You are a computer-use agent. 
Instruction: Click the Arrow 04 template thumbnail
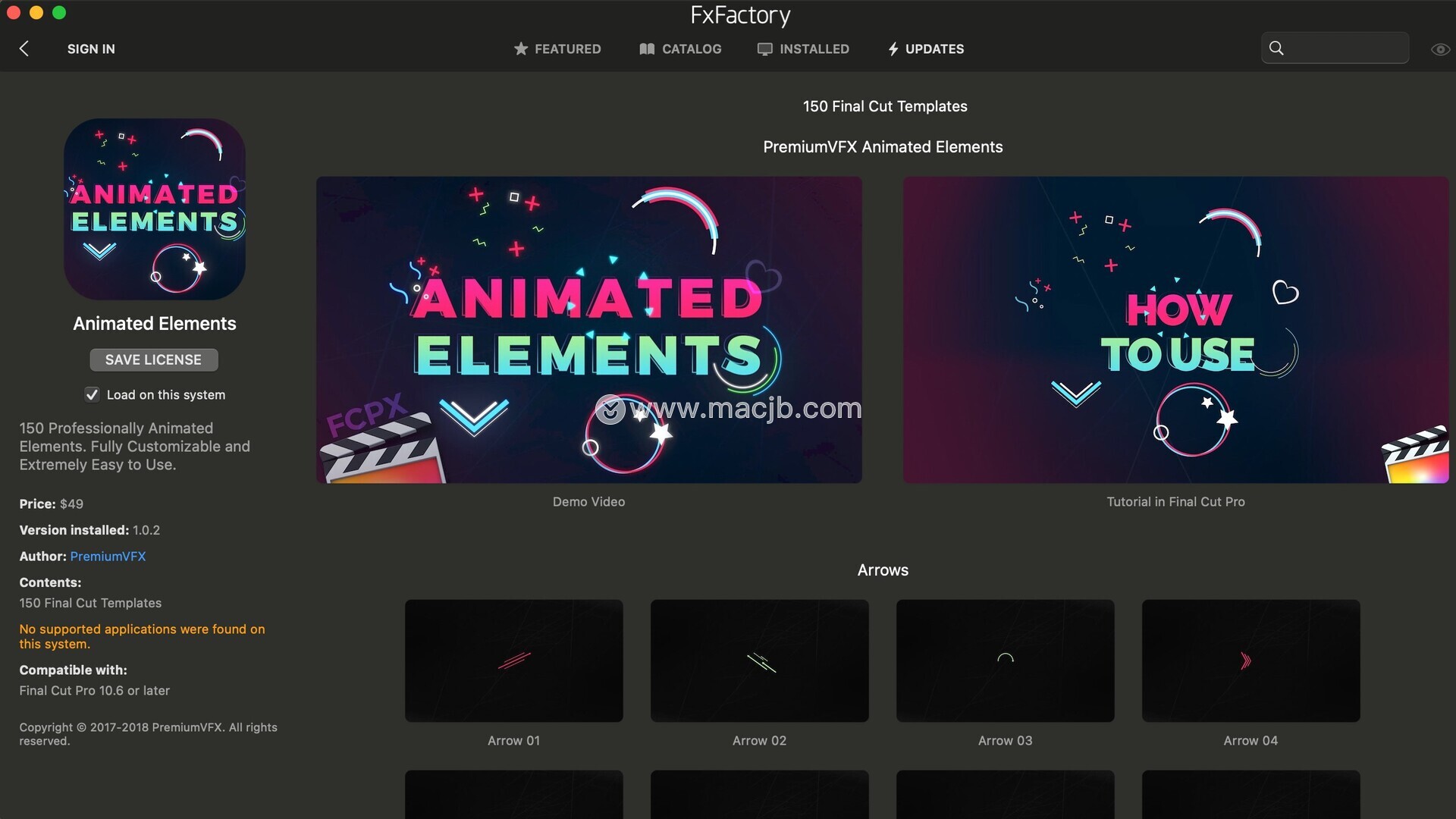coord(1250,661)
